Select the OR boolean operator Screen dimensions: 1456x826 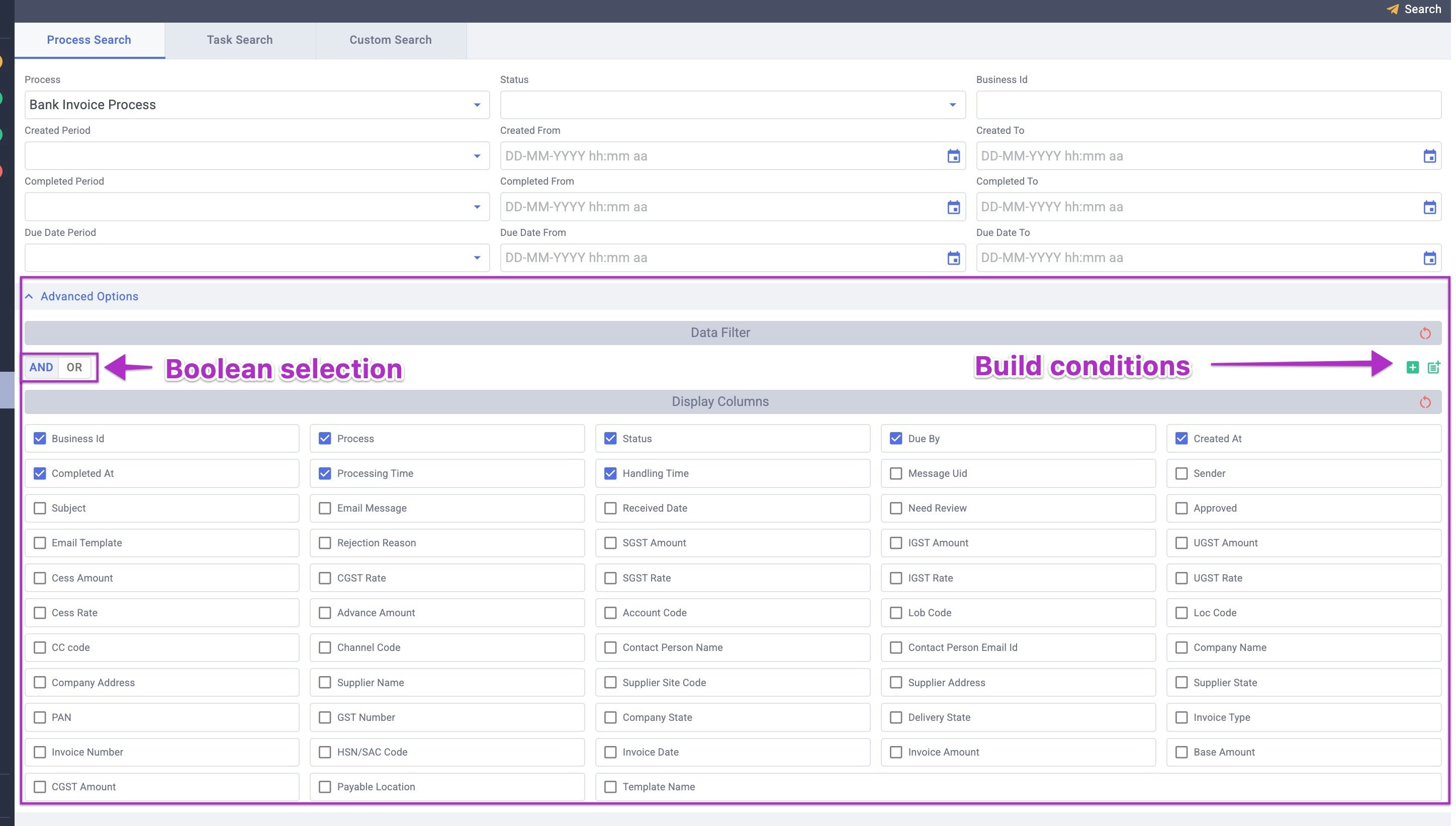(74, 367)
